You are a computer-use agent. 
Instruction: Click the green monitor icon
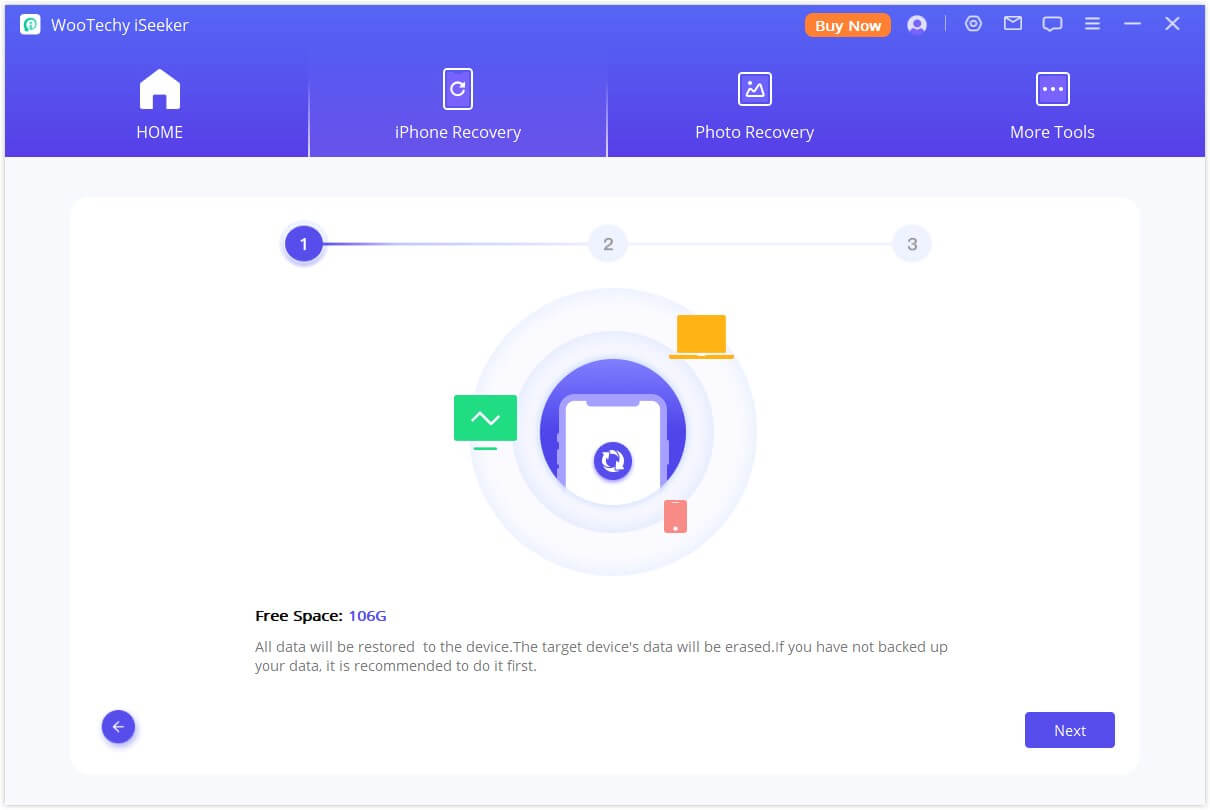click(x=485, y=420)
